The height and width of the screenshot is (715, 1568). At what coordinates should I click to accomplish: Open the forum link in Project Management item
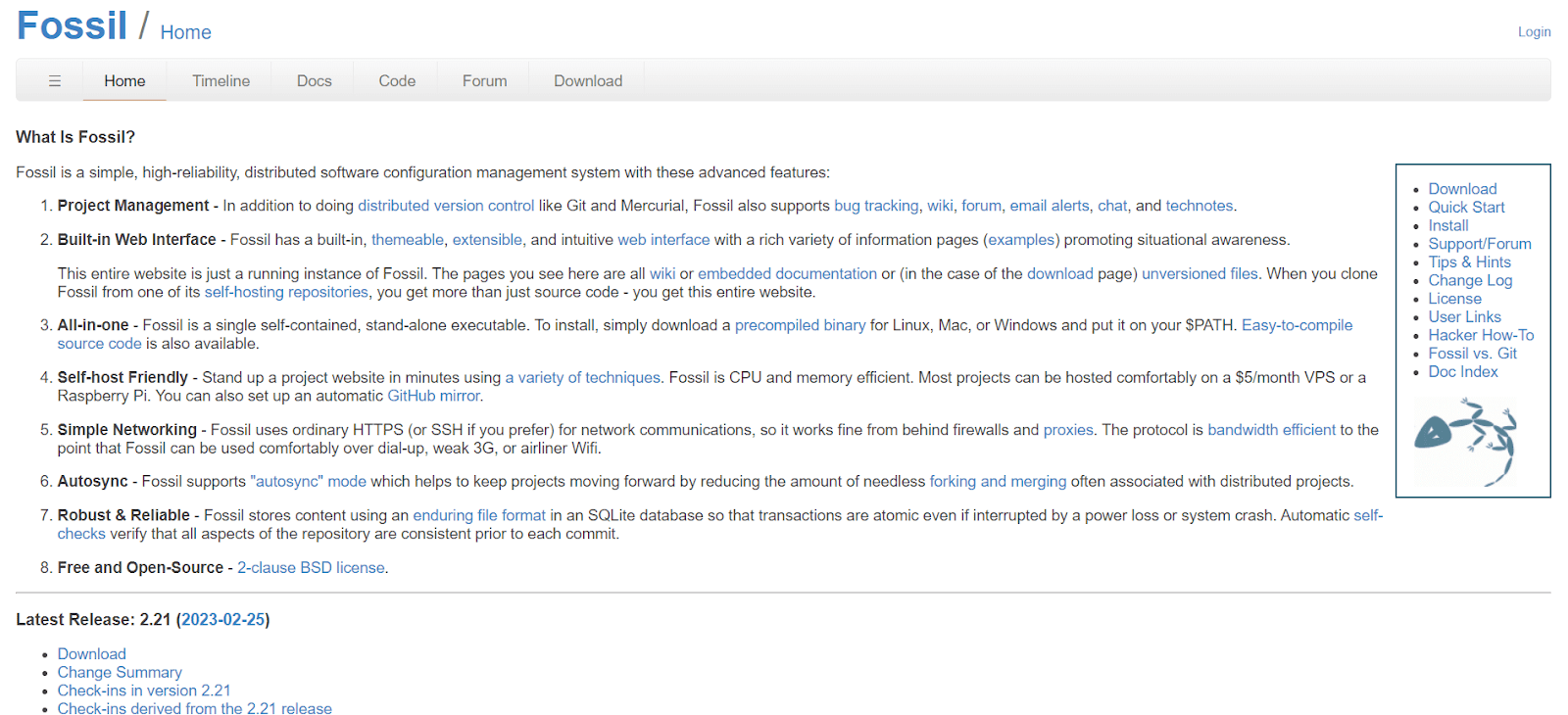pos(981,206)
